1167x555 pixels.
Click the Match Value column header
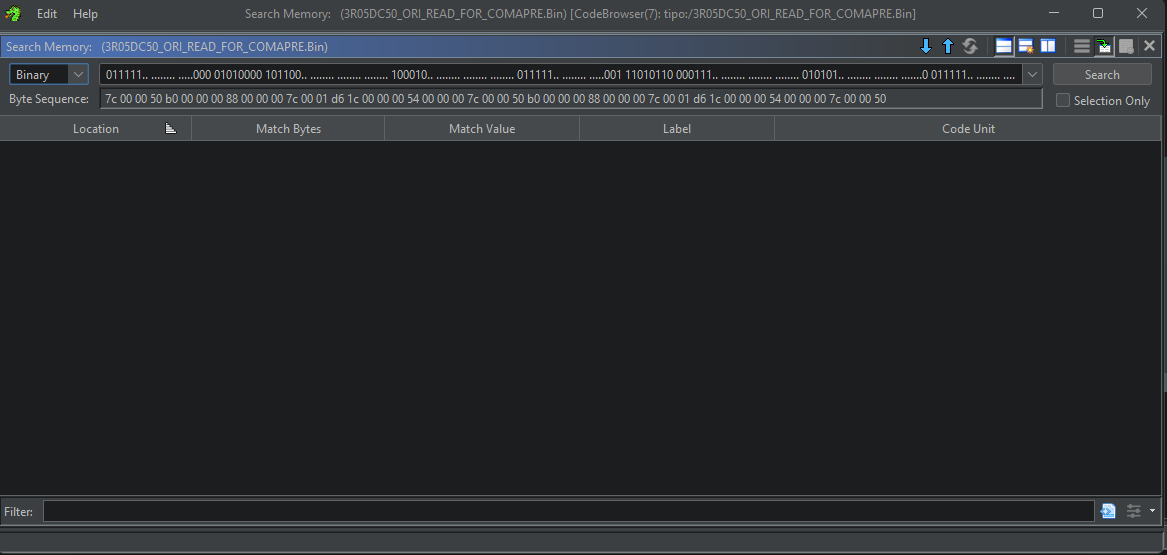click(x=482, y=129)
